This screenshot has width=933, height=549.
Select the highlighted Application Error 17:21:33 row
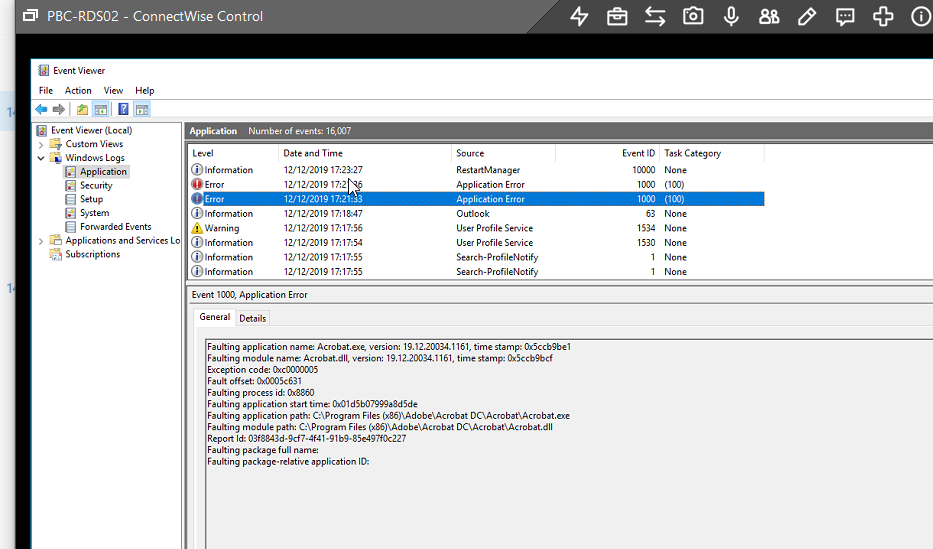476,199
